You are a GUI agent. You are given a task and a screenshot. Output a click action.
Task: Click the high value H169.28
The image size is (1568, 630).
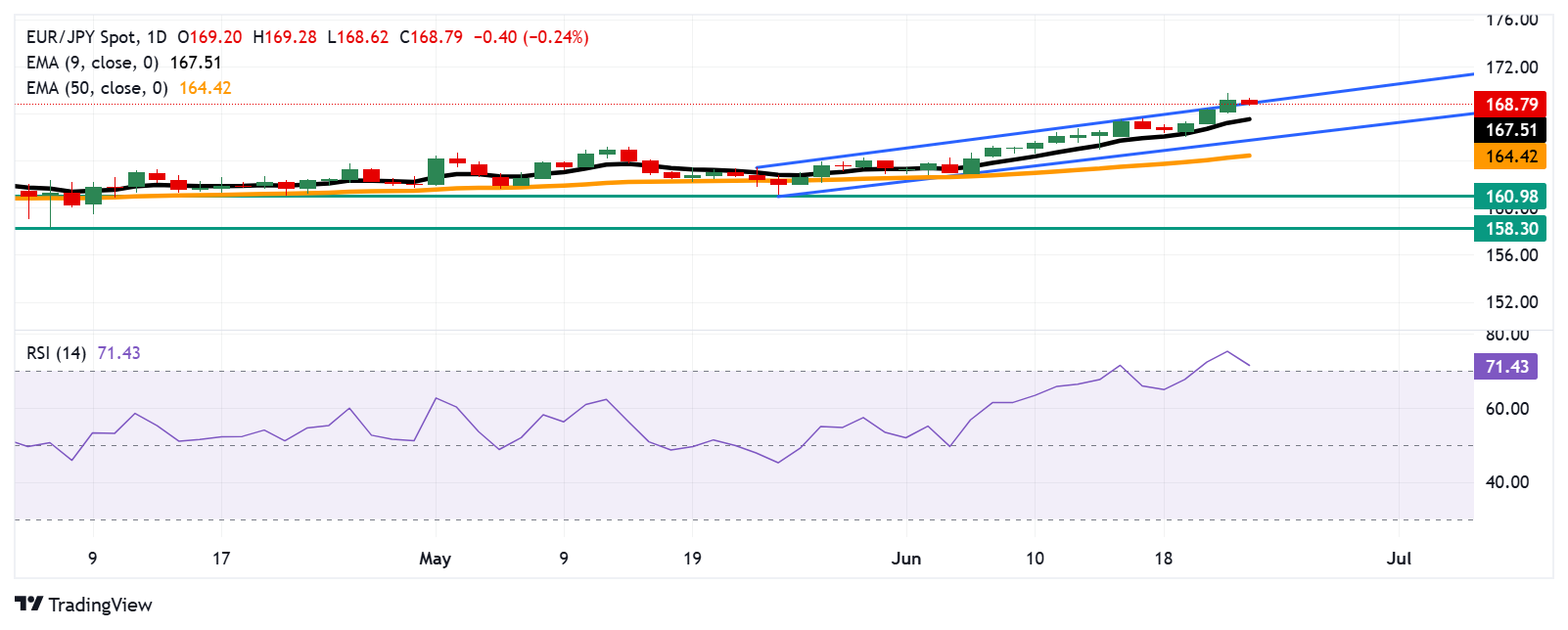tap(285, 37)
